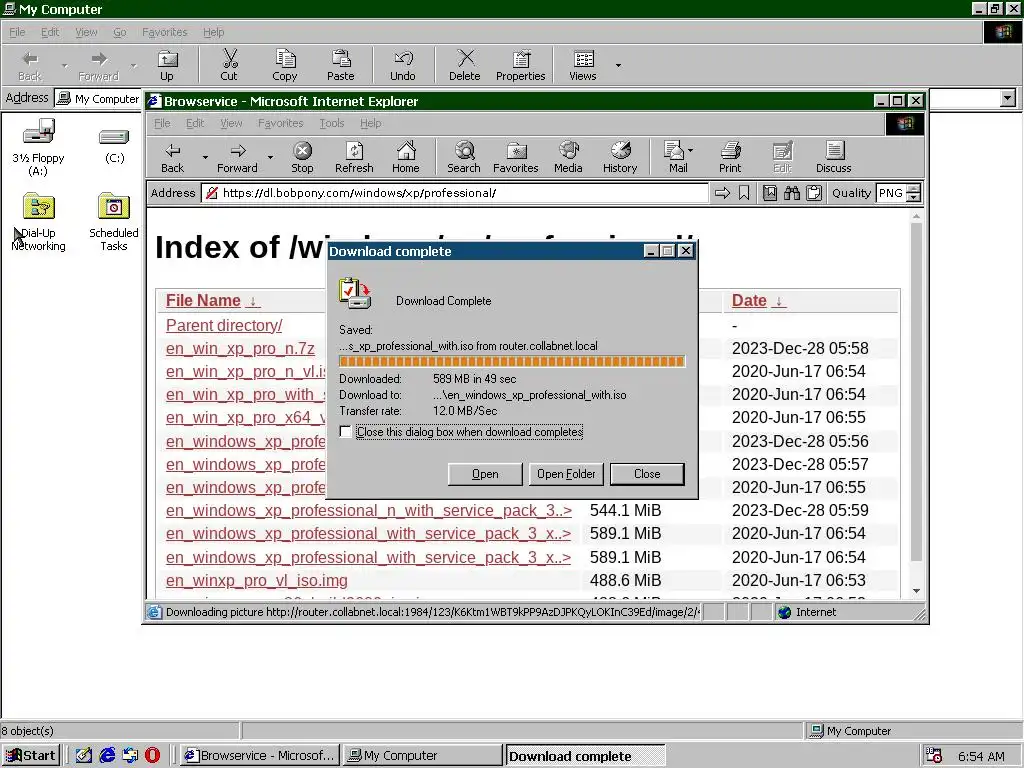Click the Start button
Screen dimensions: 1024x768
(x=31, y=756)
